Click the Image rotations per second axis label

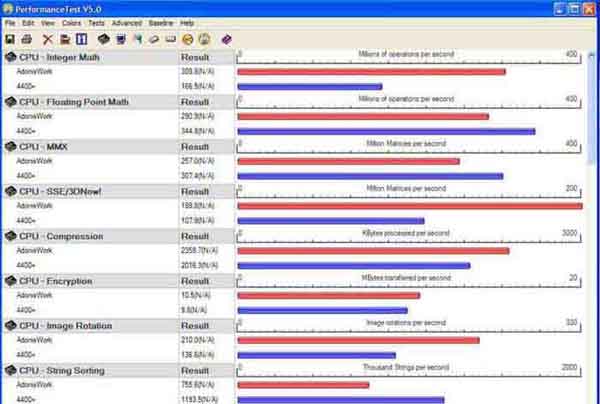click(406, 323)
